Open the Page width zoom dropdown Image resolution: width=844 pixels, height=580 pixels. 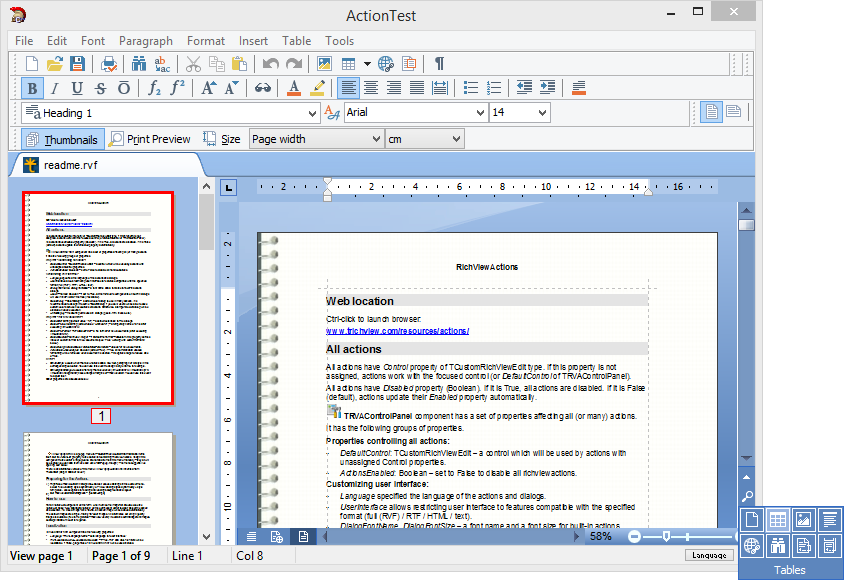click(376, 139)
